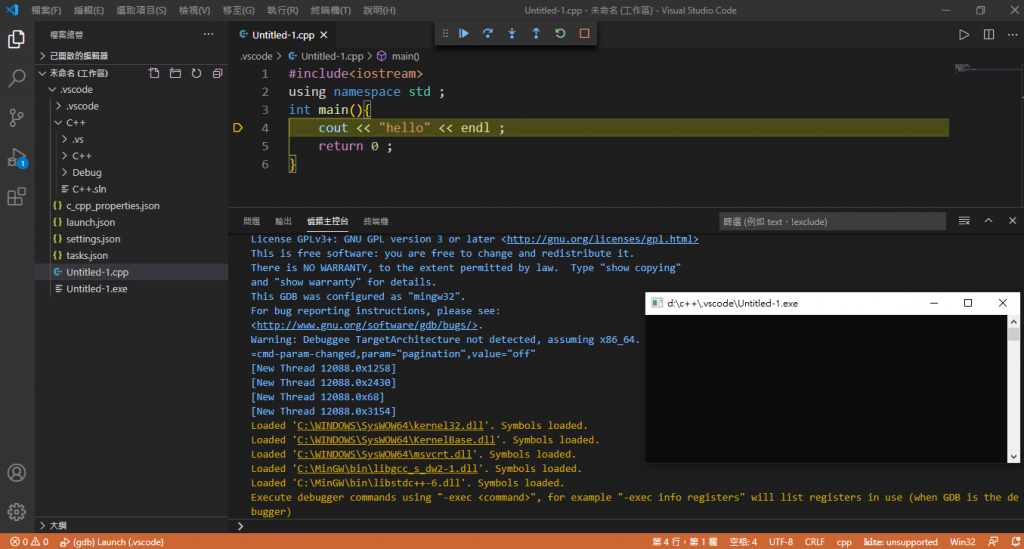
Task: Restart the debug session
Action: click(560, 34)
